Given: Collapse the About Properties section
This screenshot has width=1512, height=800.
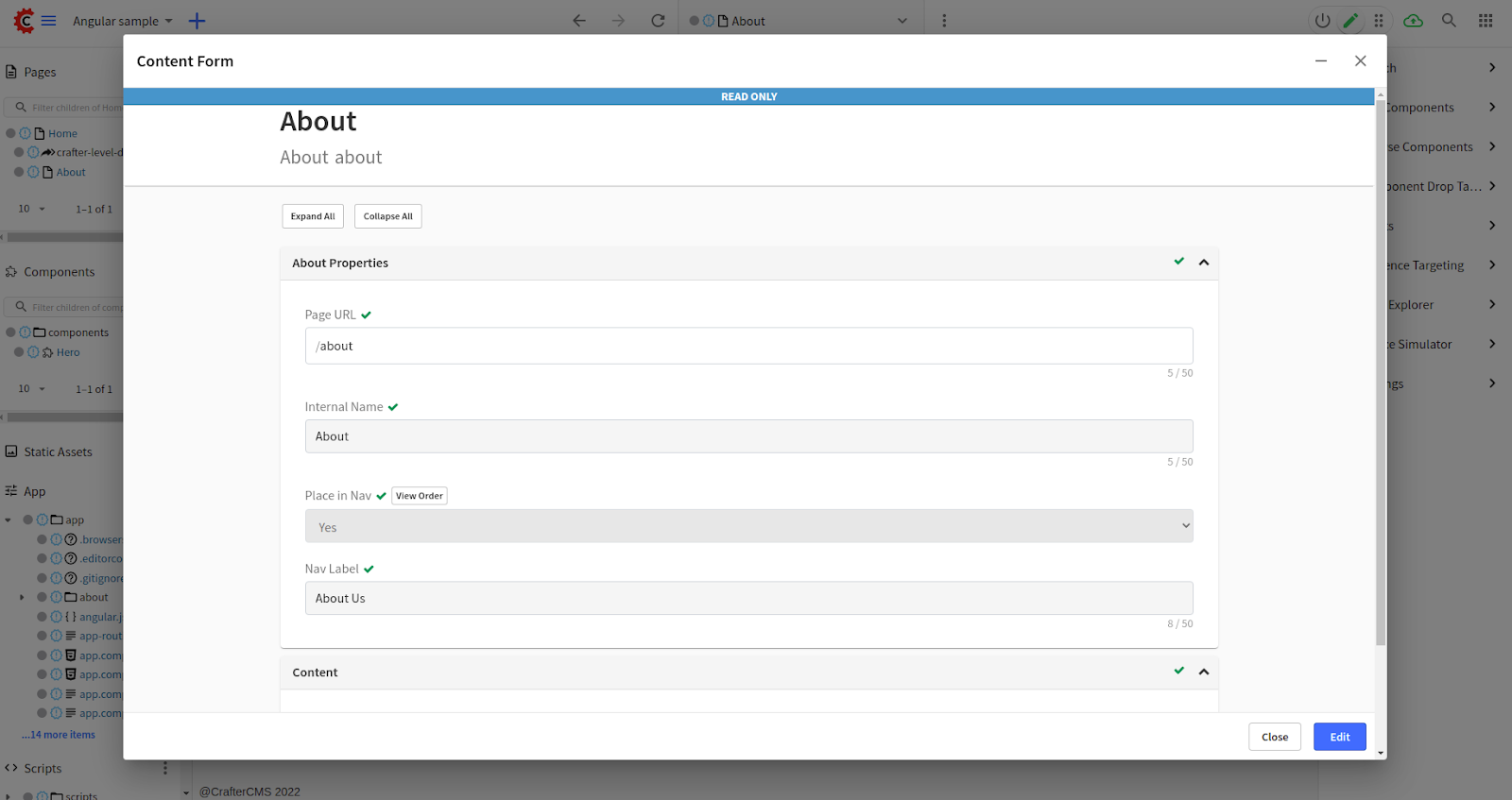Looking at the screenshot, I should [1204, 263].
